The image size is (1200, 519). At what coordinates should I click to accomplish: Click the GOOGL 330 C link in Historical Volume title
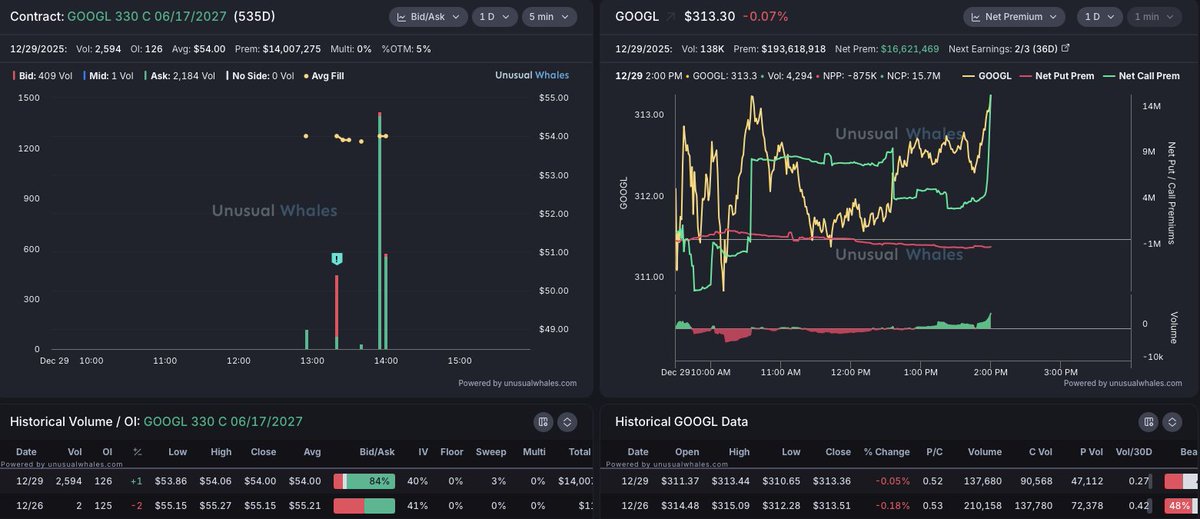coord(225,422)
